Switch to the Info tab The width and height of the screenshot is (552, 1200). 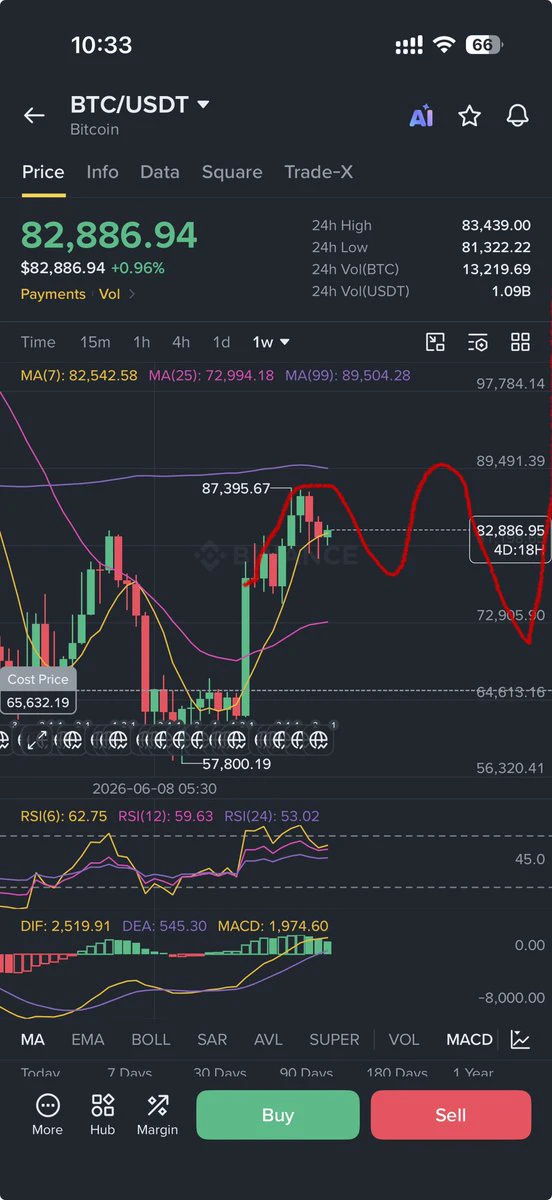[102, 172]
